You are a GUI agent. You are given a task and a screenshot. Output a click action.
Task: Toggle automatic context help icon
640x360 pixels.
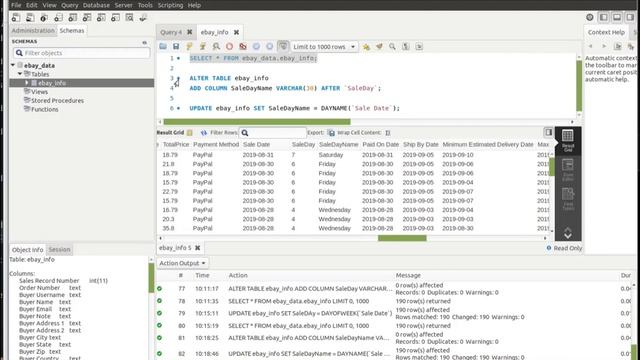631,47
